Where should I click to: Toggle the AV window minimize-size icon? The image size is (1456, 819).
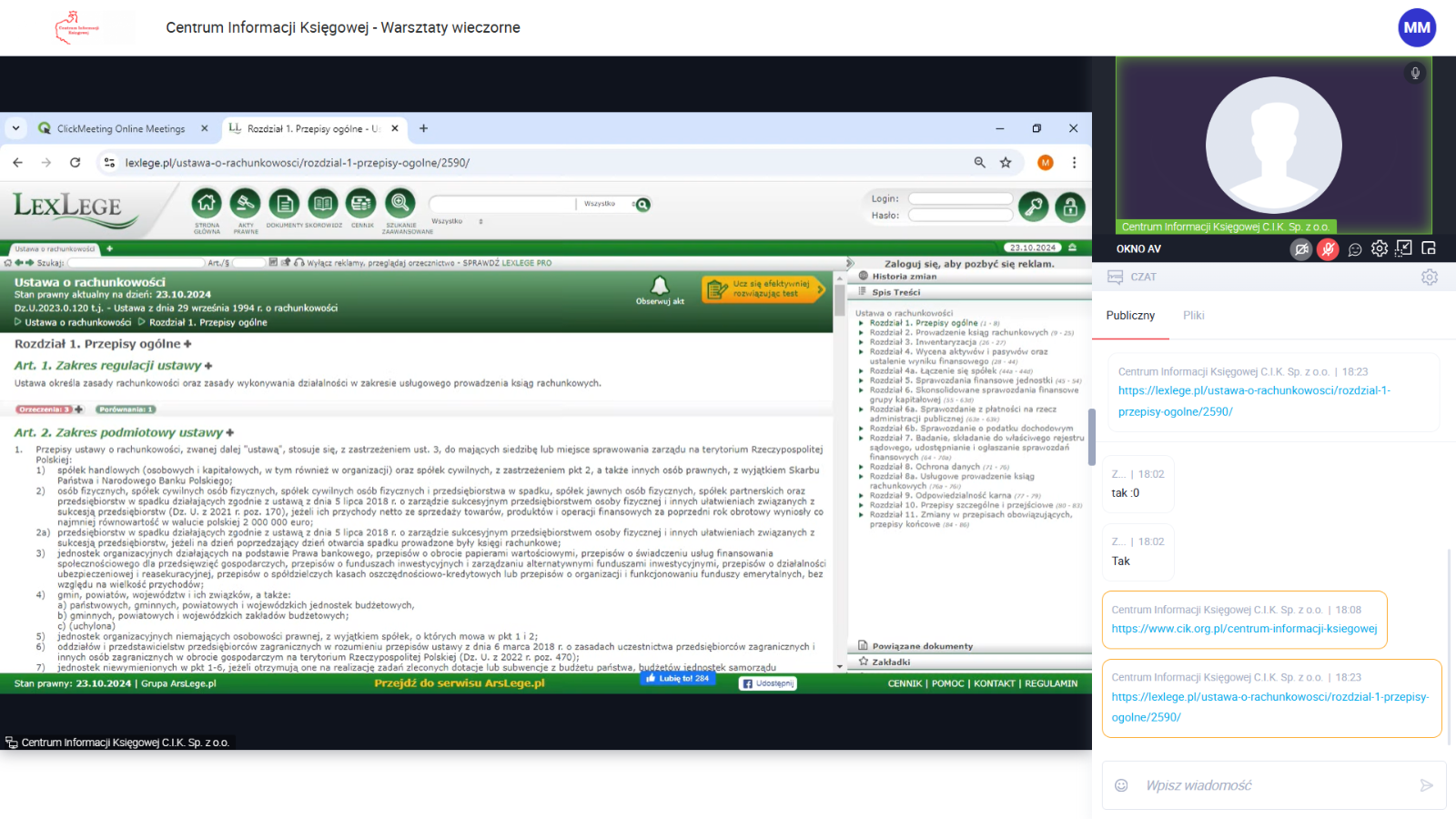(1404, 248)
